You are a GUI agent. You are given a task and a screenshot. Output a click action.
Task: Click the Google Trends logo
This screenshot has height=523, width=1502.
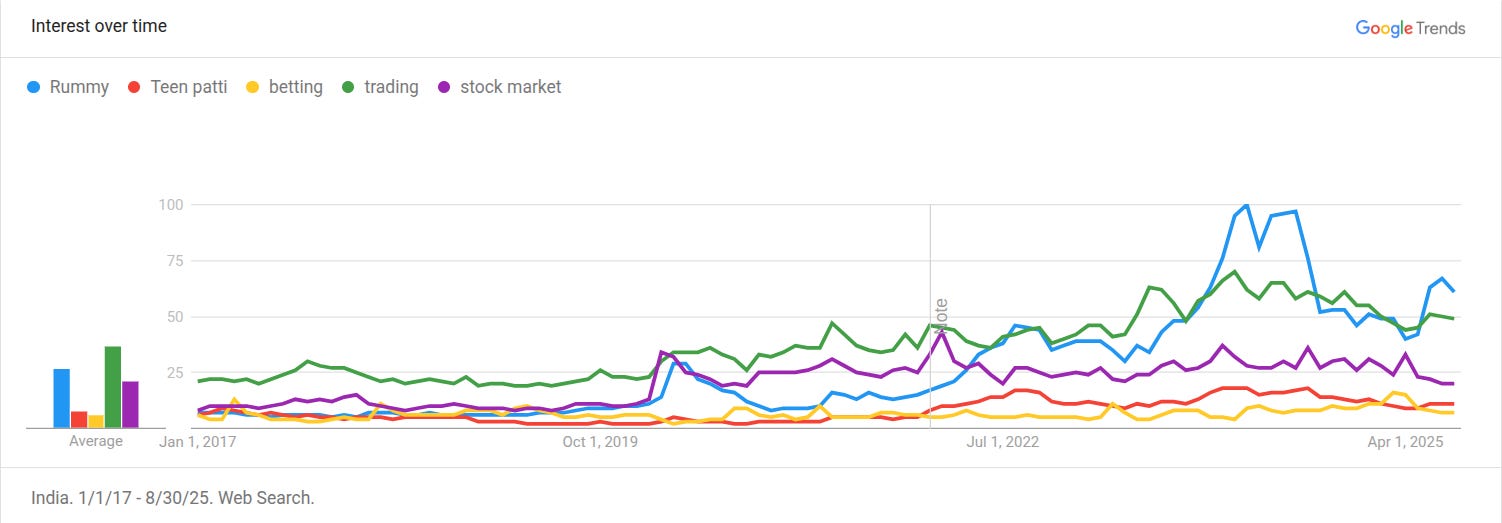[1410, 28]
